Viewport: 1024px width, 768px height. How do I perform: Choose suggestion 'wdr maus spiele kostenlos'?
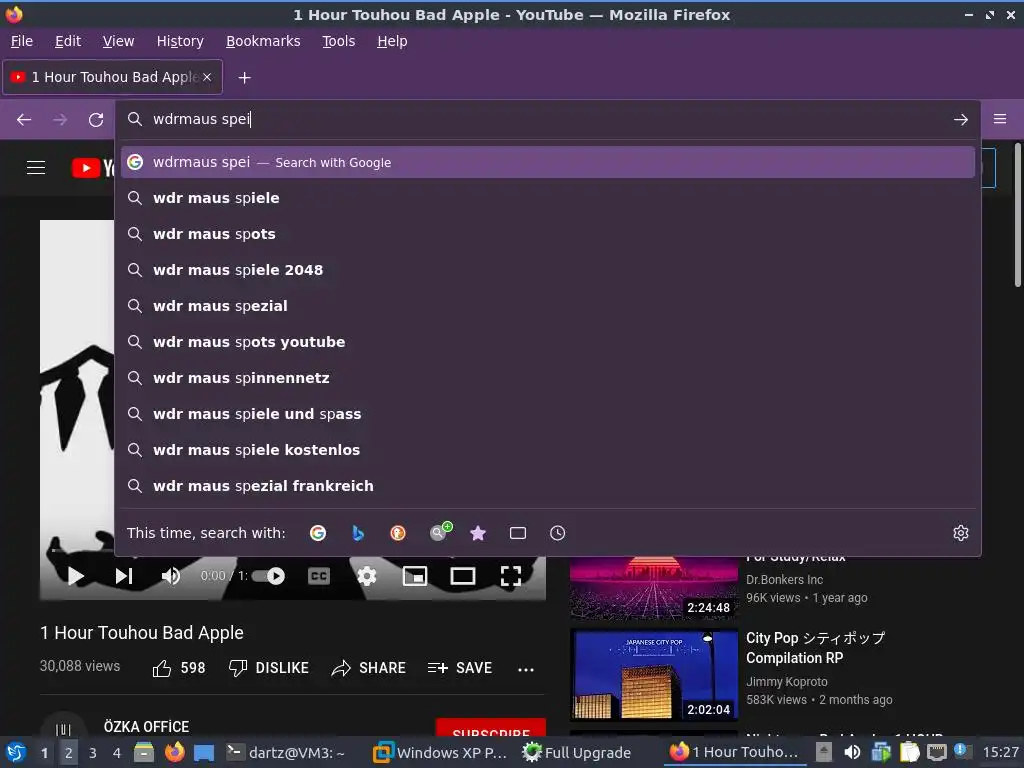point(548,449)
